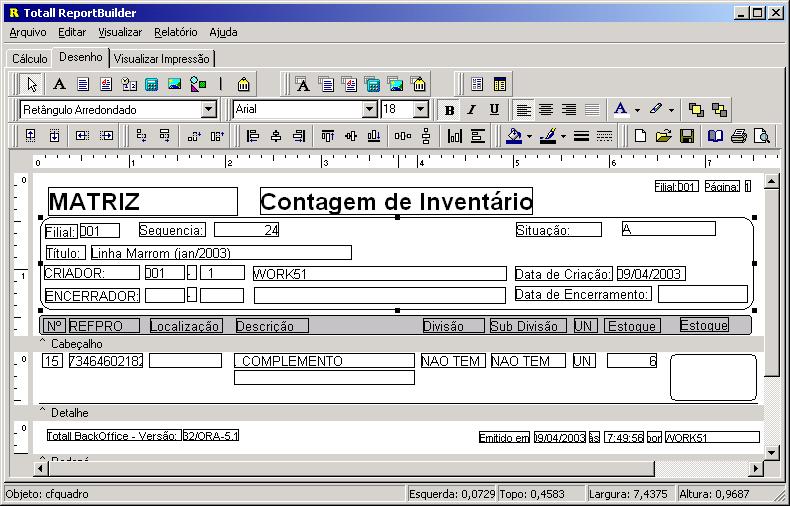Open report using folder icon
This screenshot has height=506, width=790.
point(663,136)
